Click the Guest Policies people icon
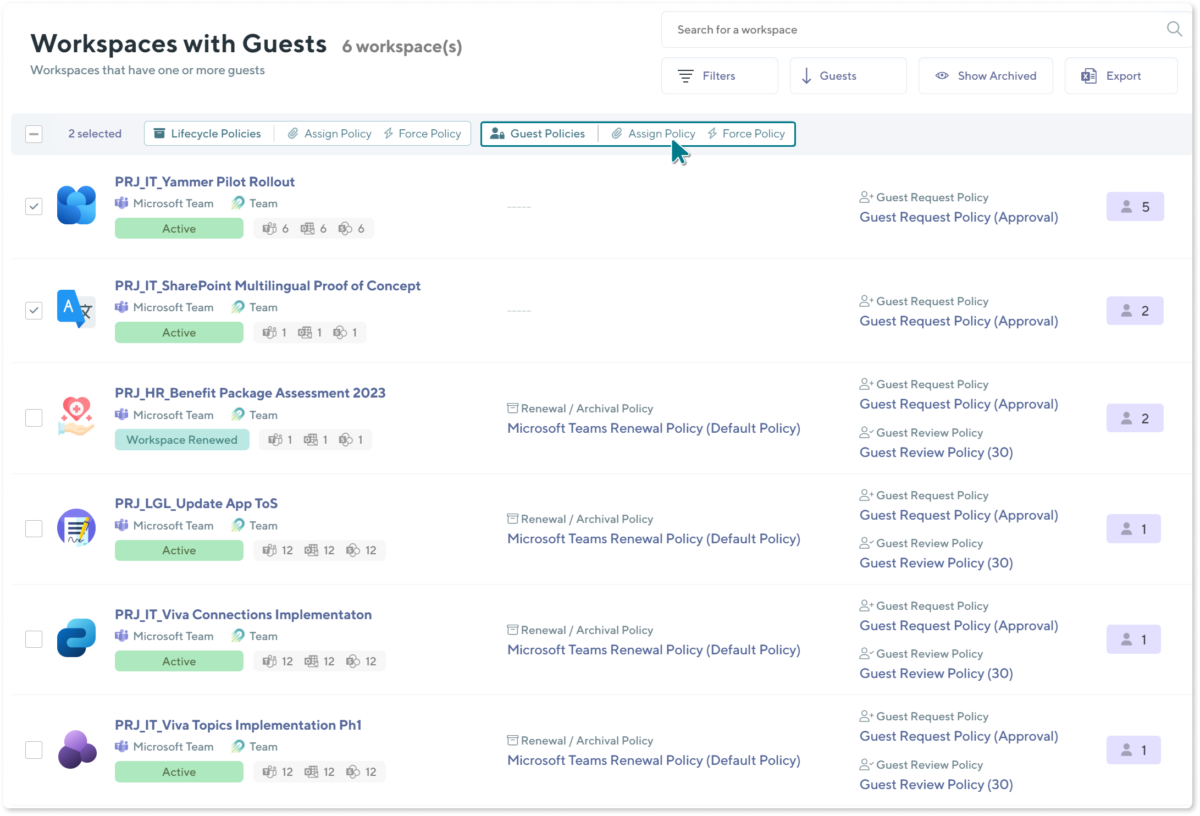 click(x=496, y=133)
